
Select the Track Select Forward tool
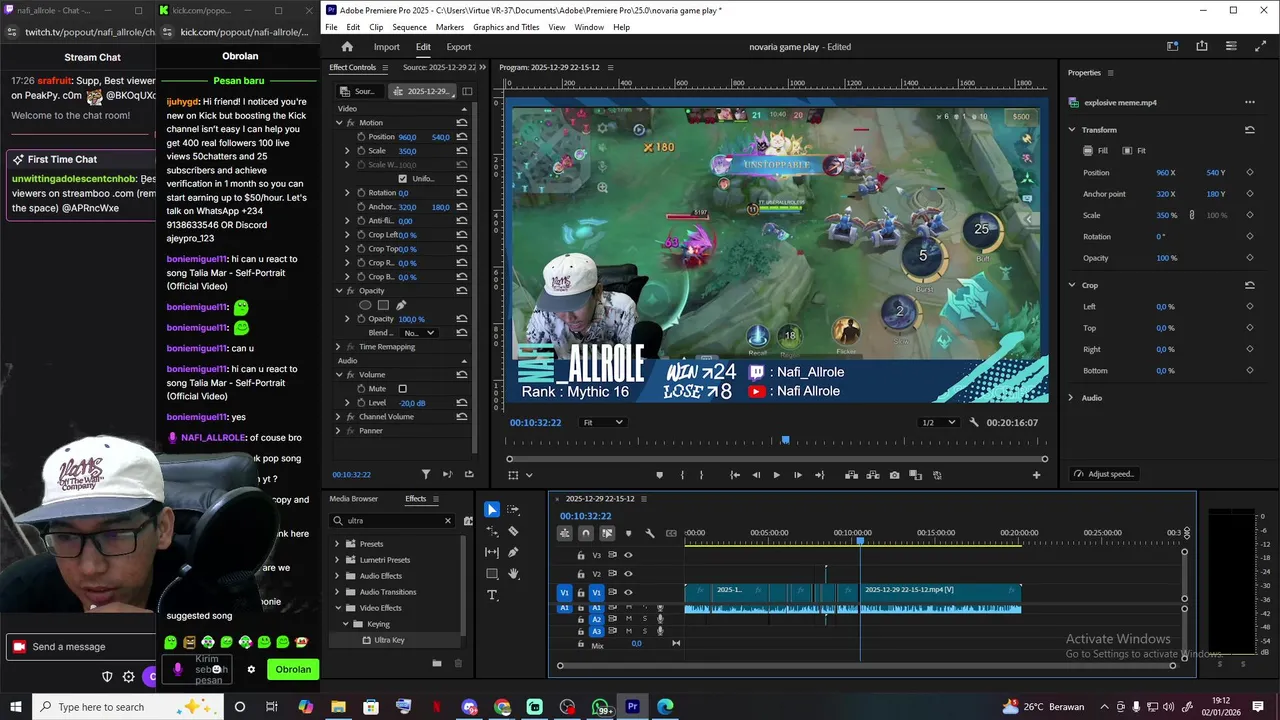coord(514,510)
